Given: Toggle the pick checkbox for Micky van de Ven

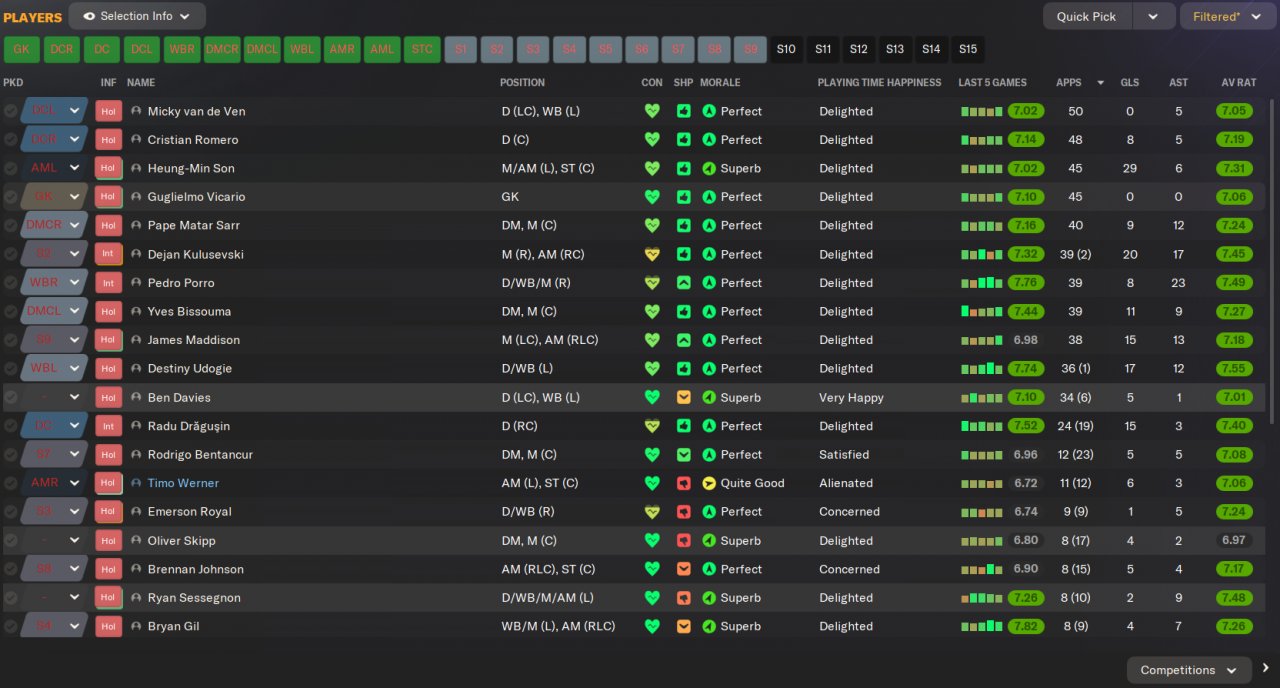Looking at the screenshot, I should click(10, 111).
